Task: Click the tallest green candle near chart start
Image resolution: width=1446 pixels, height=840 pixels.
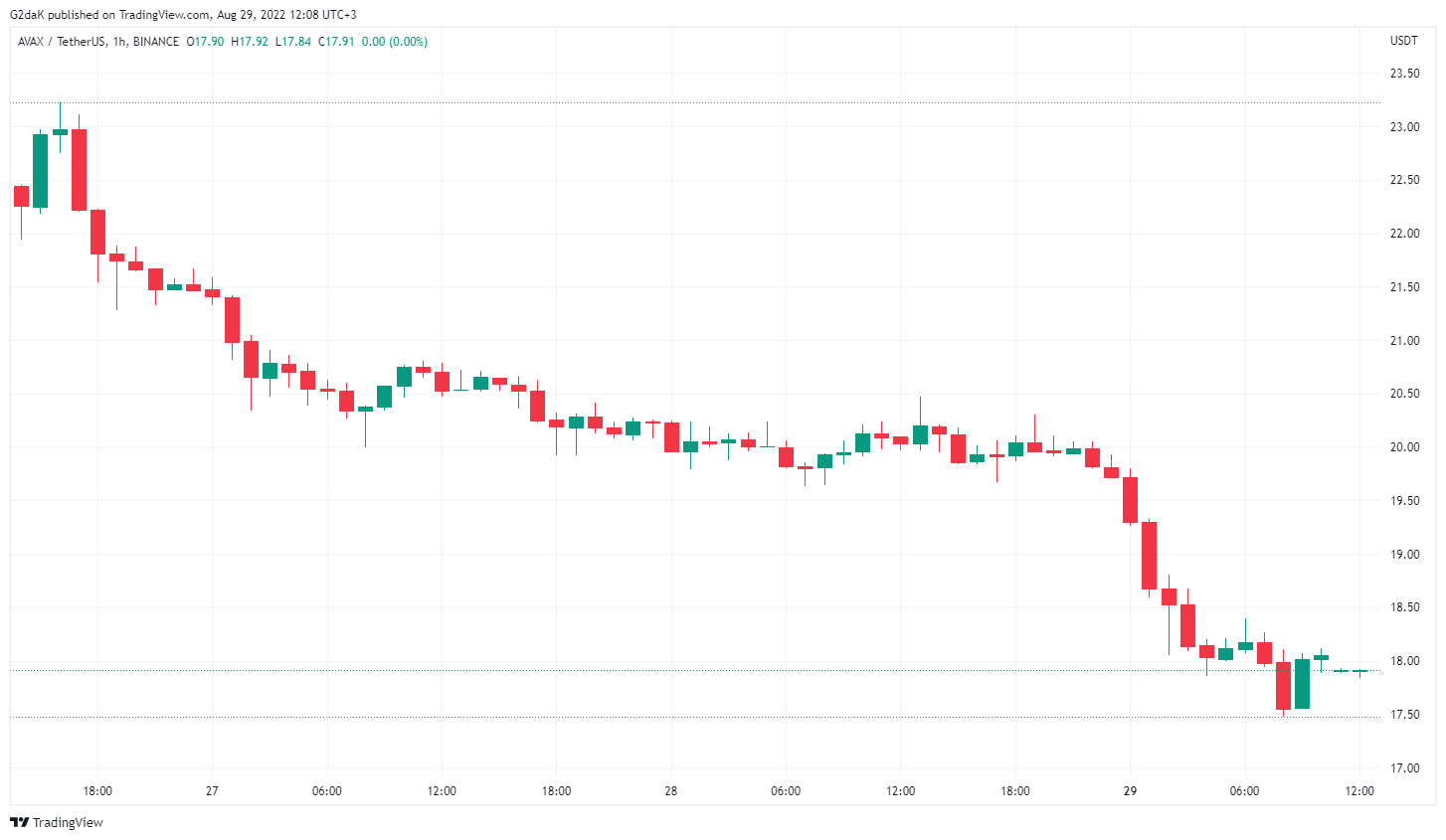Action: pos(41,171)
